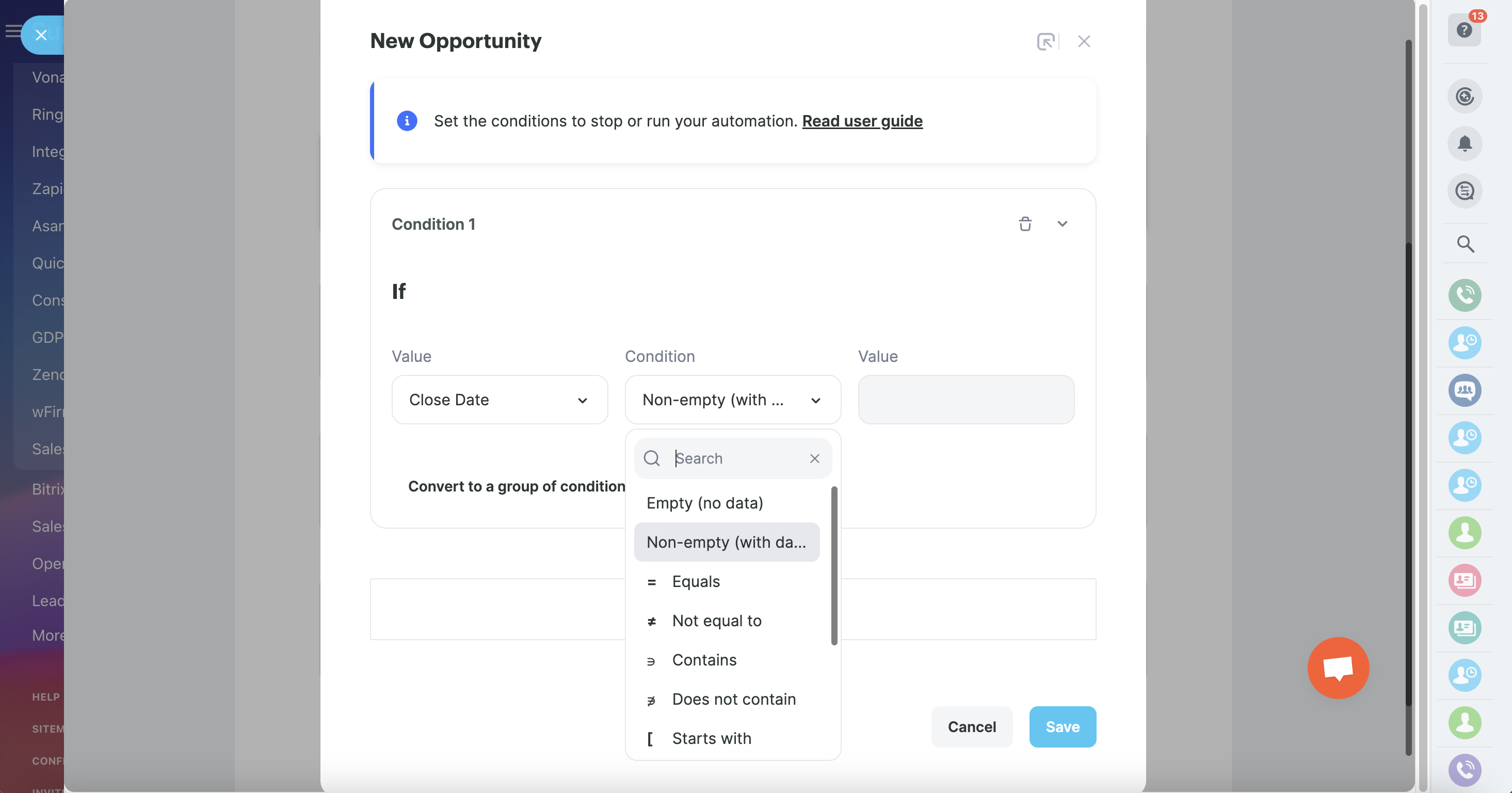Open the orange chat bubble button
The height and width of the screenshot is (793, 1512).
(1338, 668)
